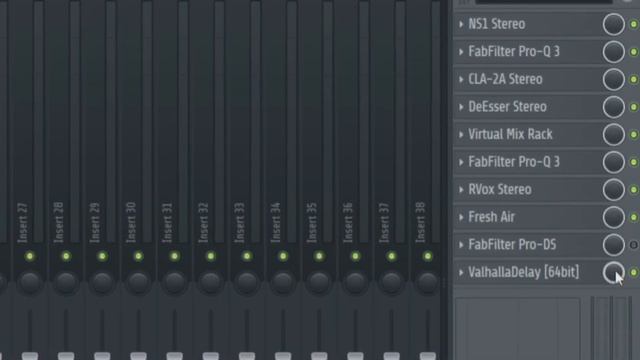640x360 pixels.
Task: Click the RVox Stereo mix level knob
Action: (x=613, y=190)
